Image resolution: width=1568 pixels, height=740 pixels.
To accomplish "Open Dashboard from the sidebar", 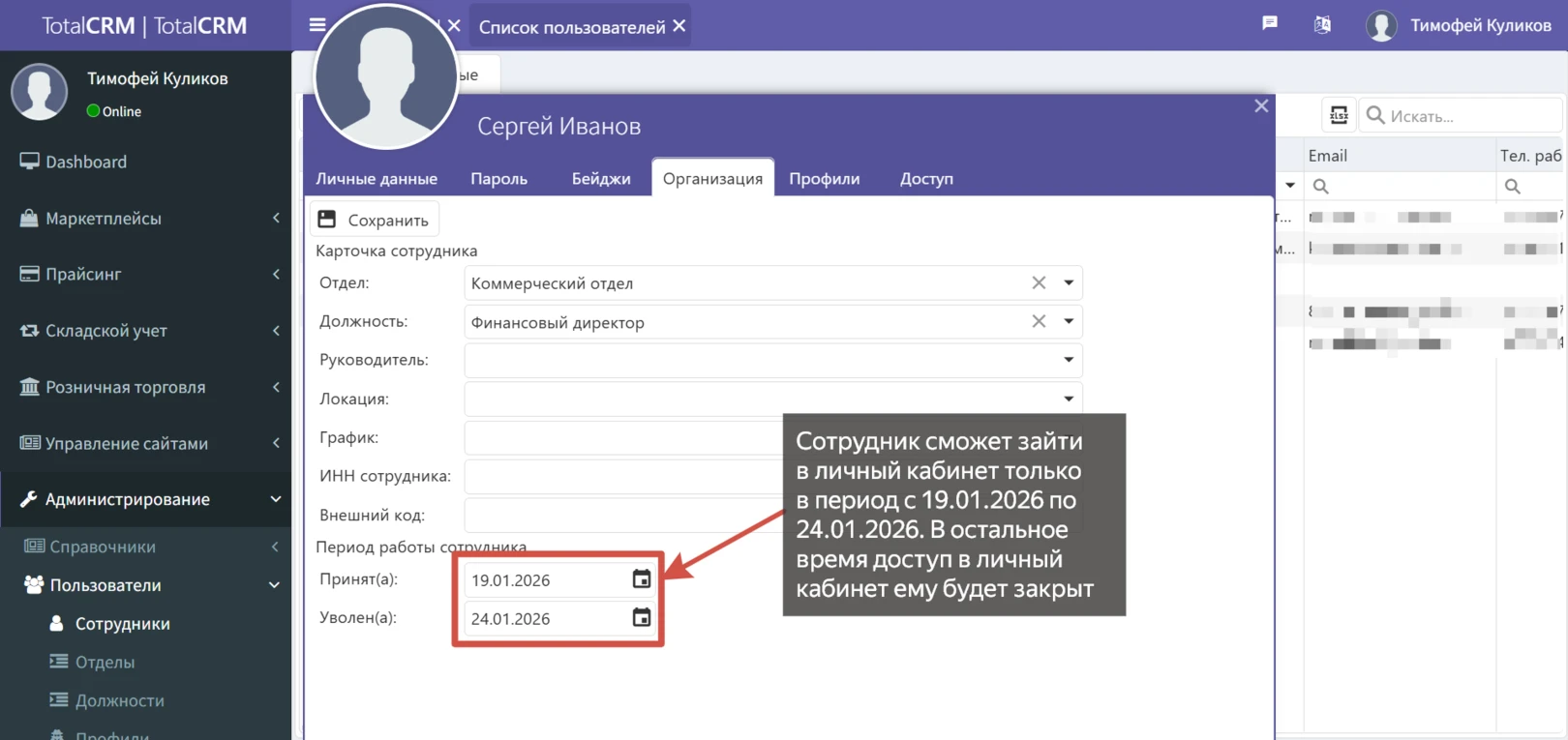I will tap(86, 162).
